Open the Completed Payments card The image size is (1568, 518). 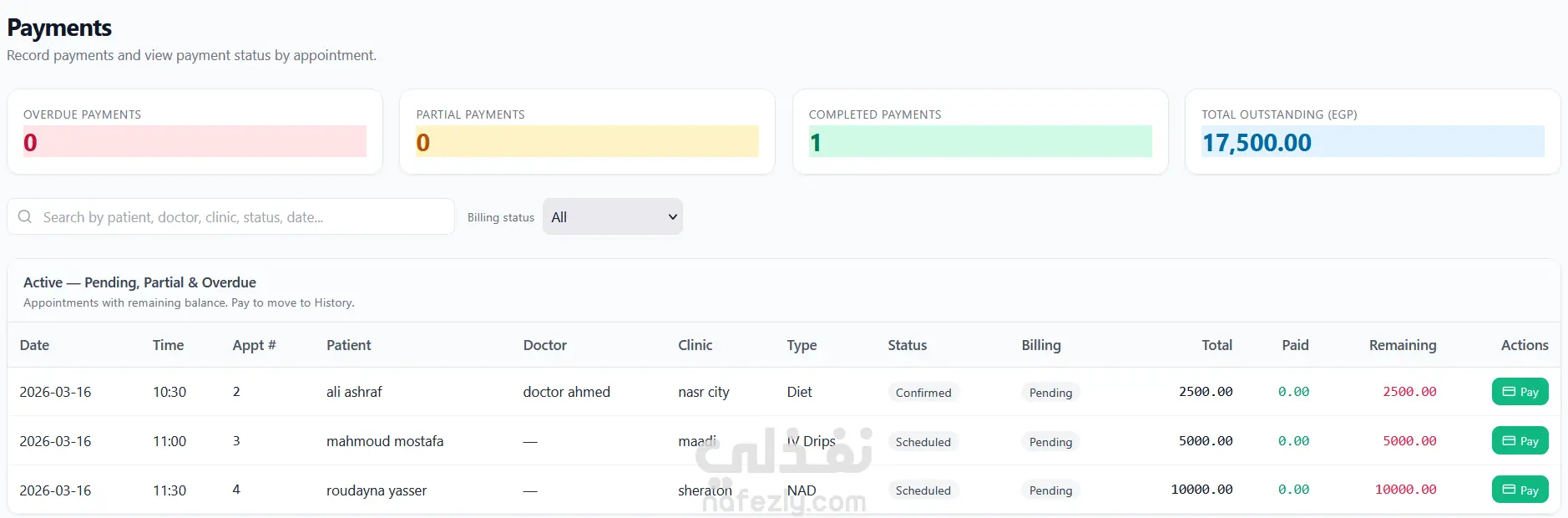point(979,132)
